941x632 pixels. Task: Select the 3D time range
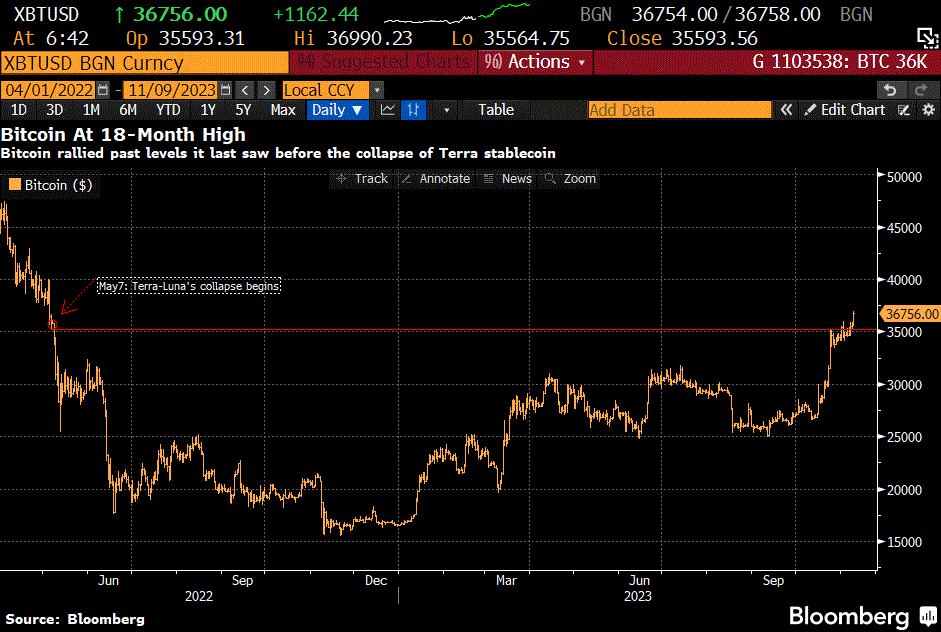click(54, 110)
